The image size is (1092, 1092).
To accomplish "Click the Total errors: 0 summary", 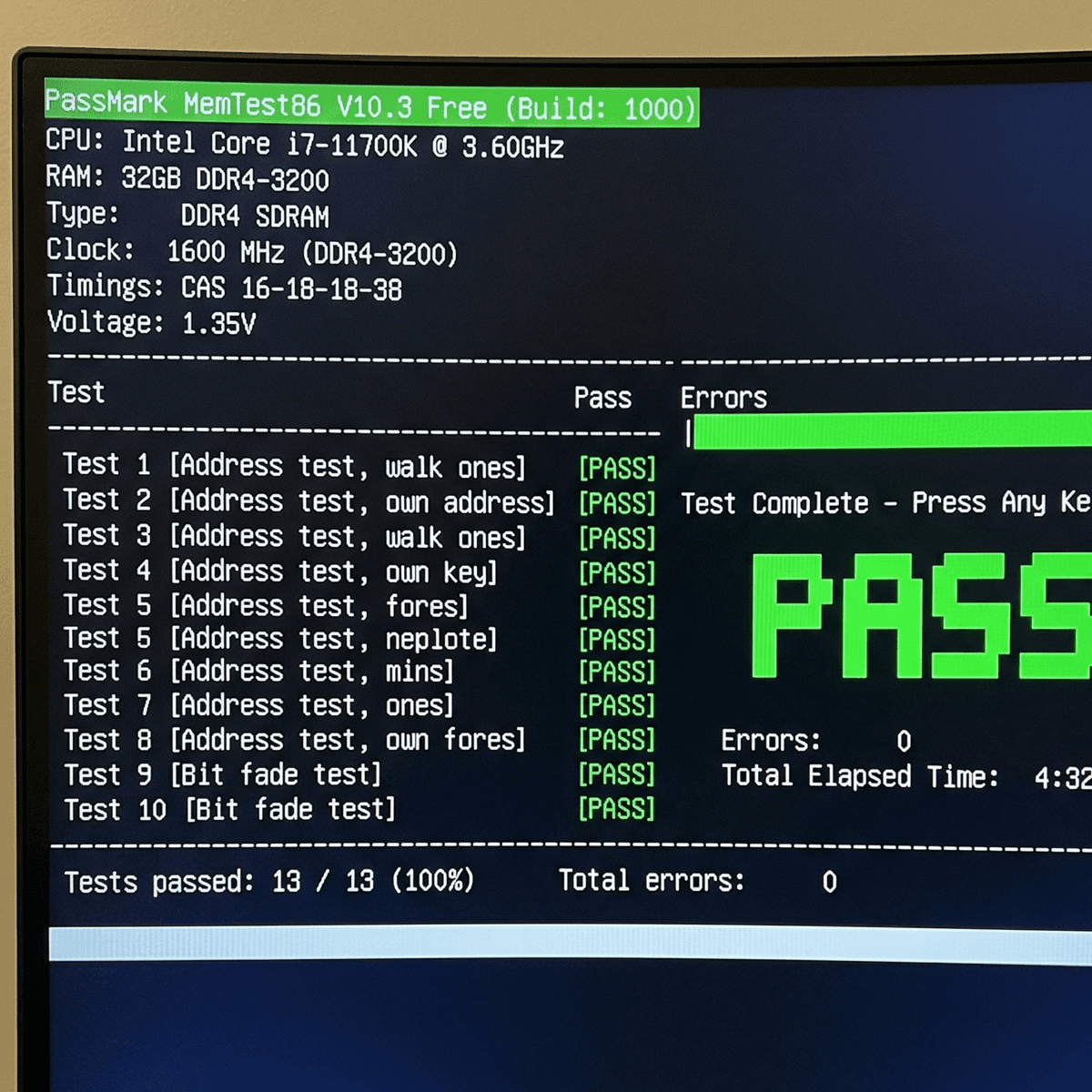I will tap(698, 881).
